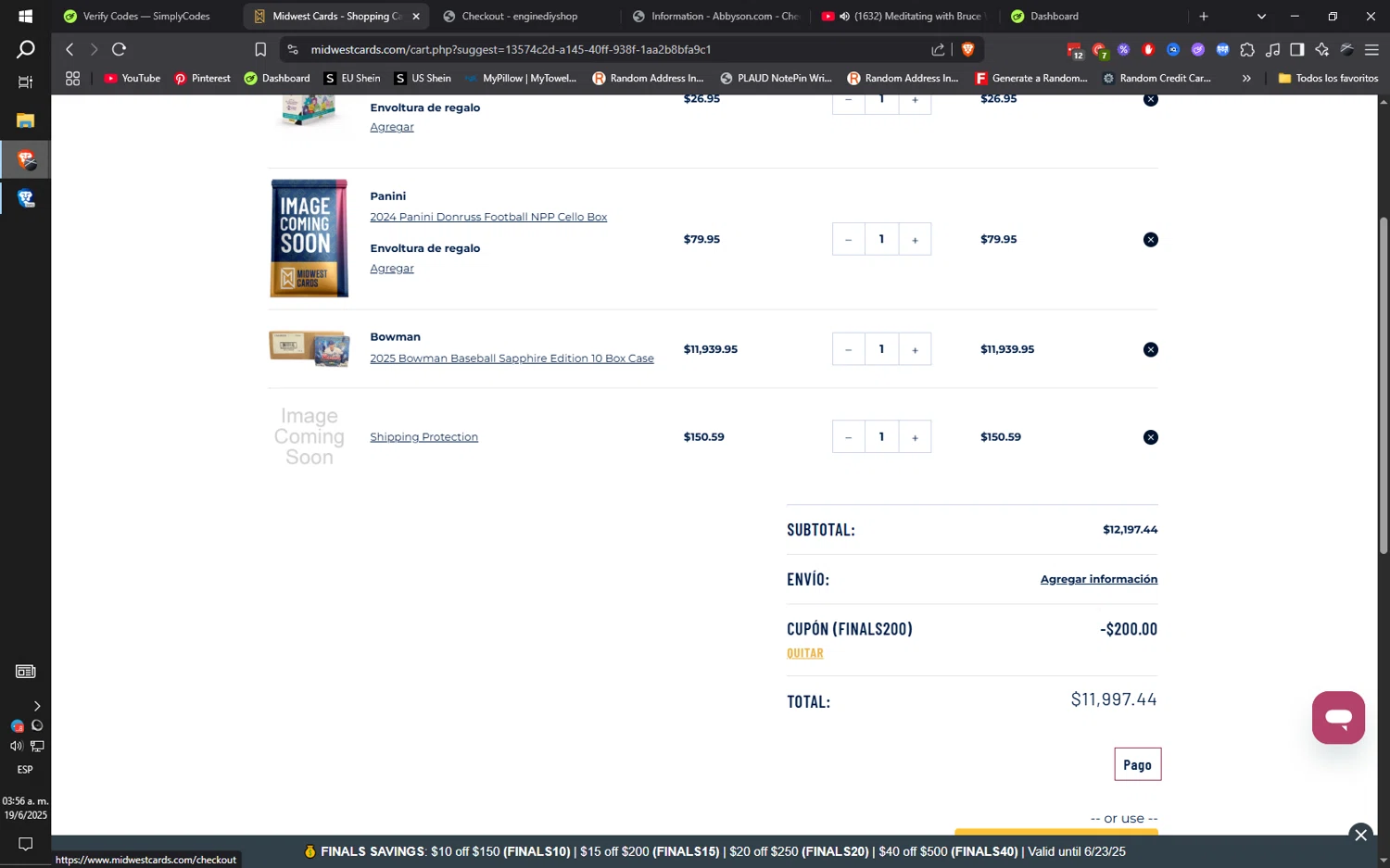
Task: Close the Midwest Cards tab
Action: (416, 17)
